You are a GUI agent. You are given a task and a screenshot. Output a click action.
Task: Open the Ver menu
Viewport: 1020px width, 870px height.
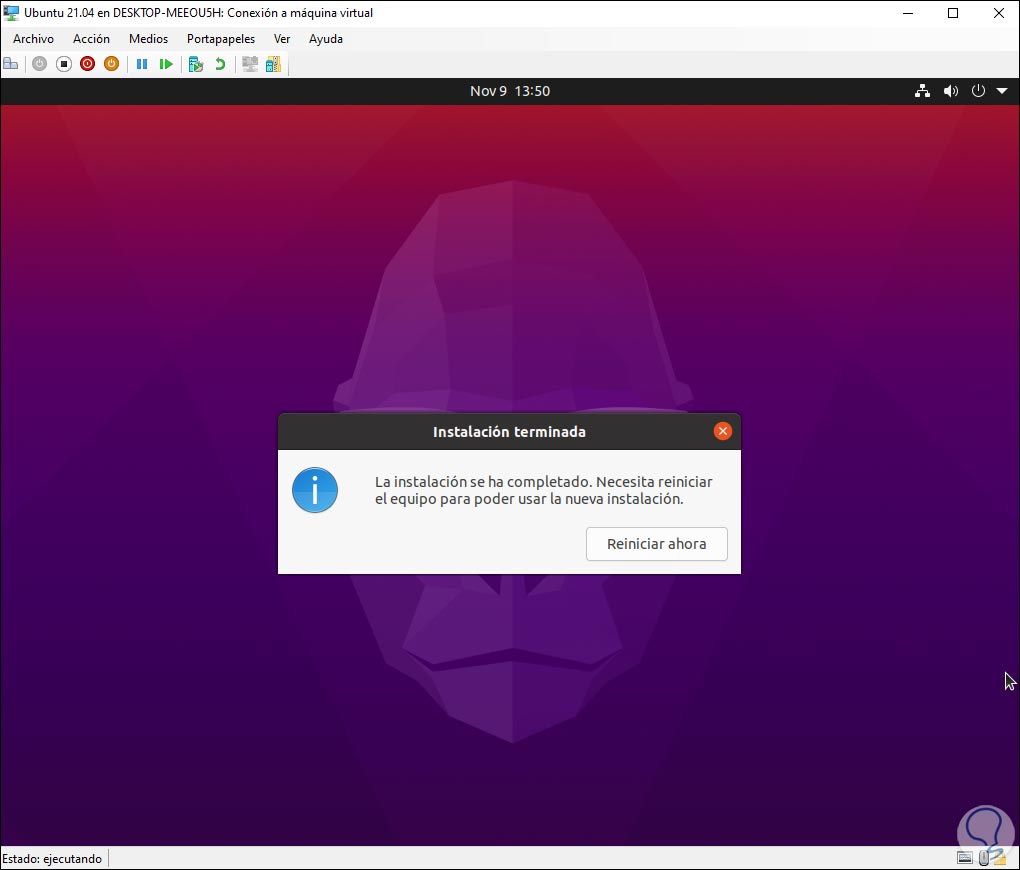(x=282, y=39)
